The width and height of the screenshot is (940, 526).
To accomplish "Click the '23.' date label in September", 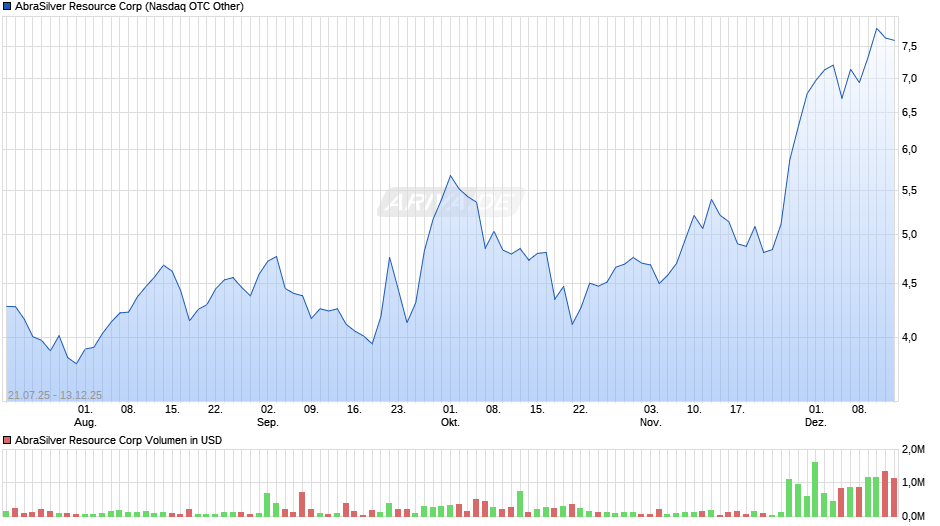I will [399, 410].
